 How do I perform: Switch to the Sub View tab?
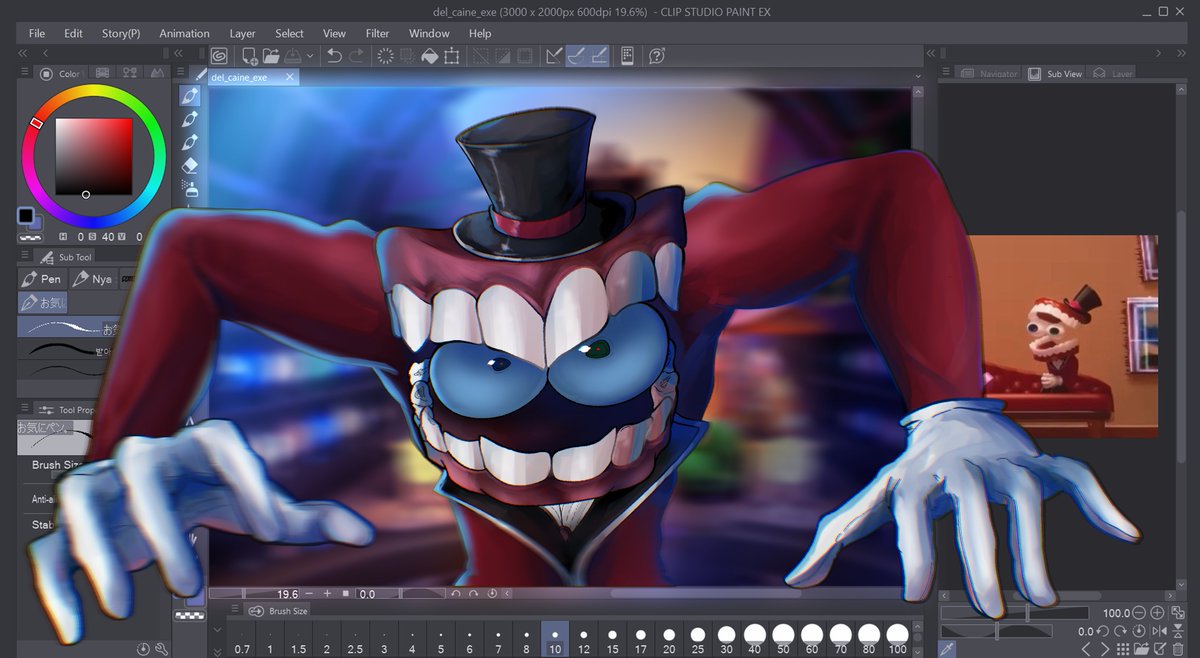1054,73
